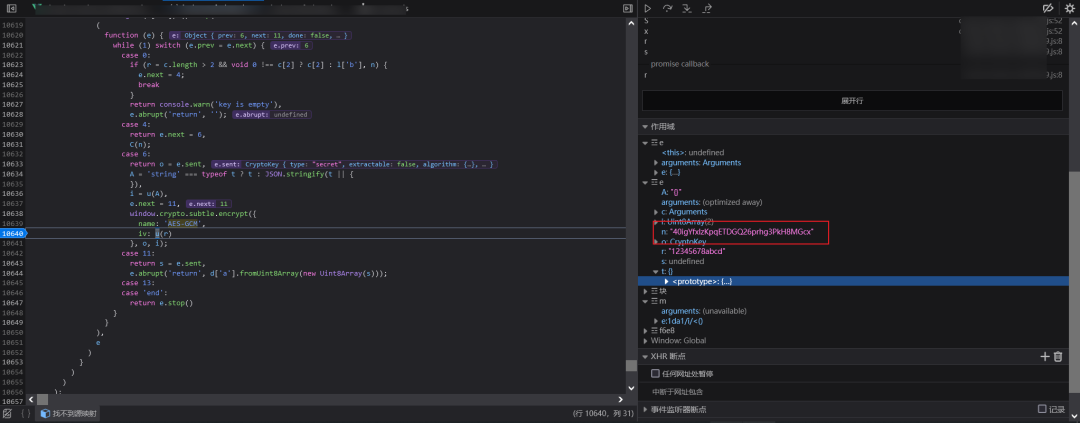Click the Resume execution play icon
This screenshot has height=423, width=1080.
648,8
